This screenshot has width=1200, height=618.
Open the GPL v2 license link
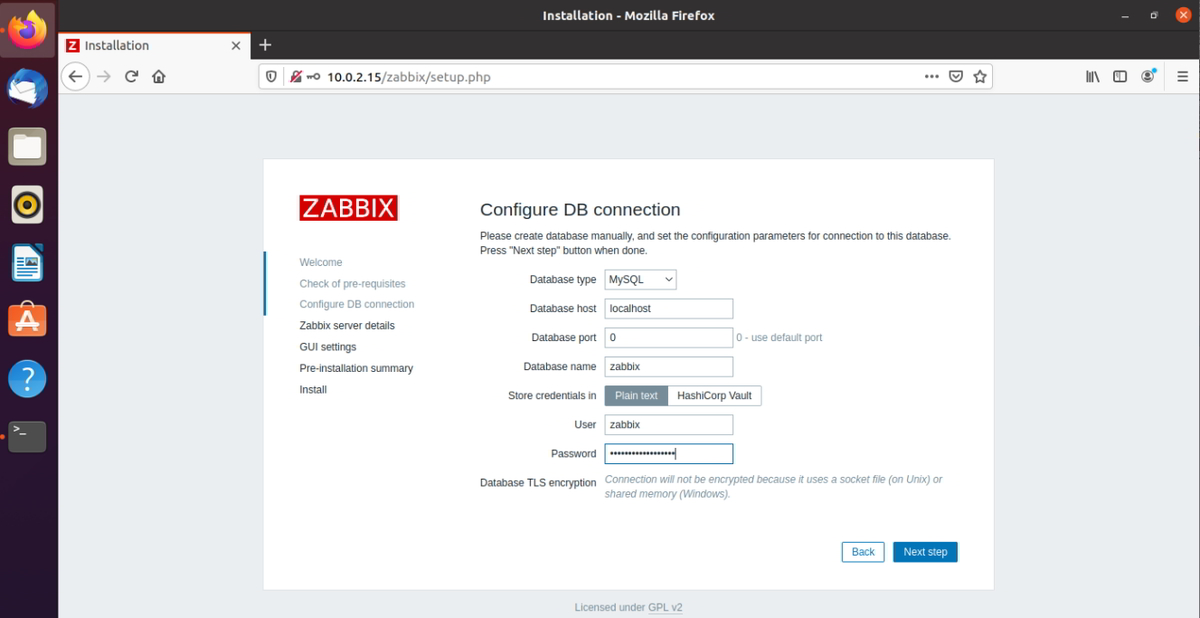click(x=666, y=607)
